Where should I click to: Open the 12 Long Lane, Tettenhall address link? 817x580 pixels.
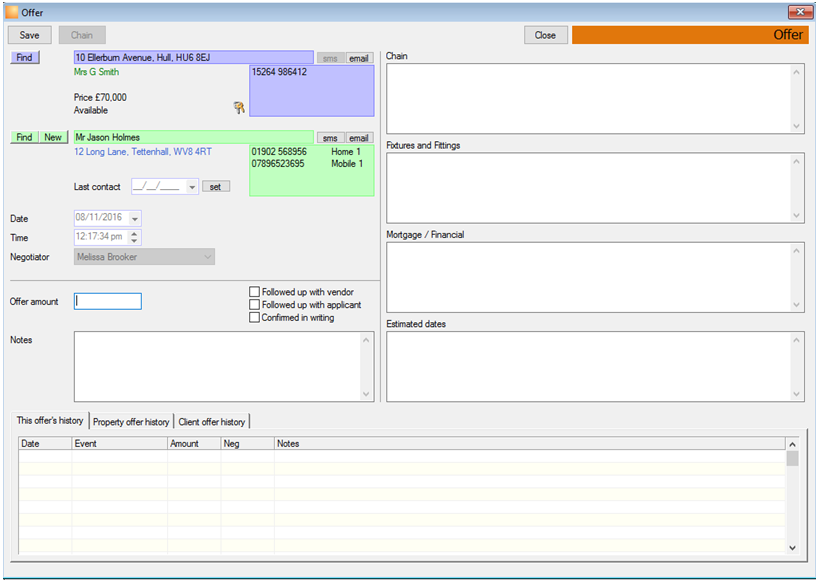pos(143,152)
